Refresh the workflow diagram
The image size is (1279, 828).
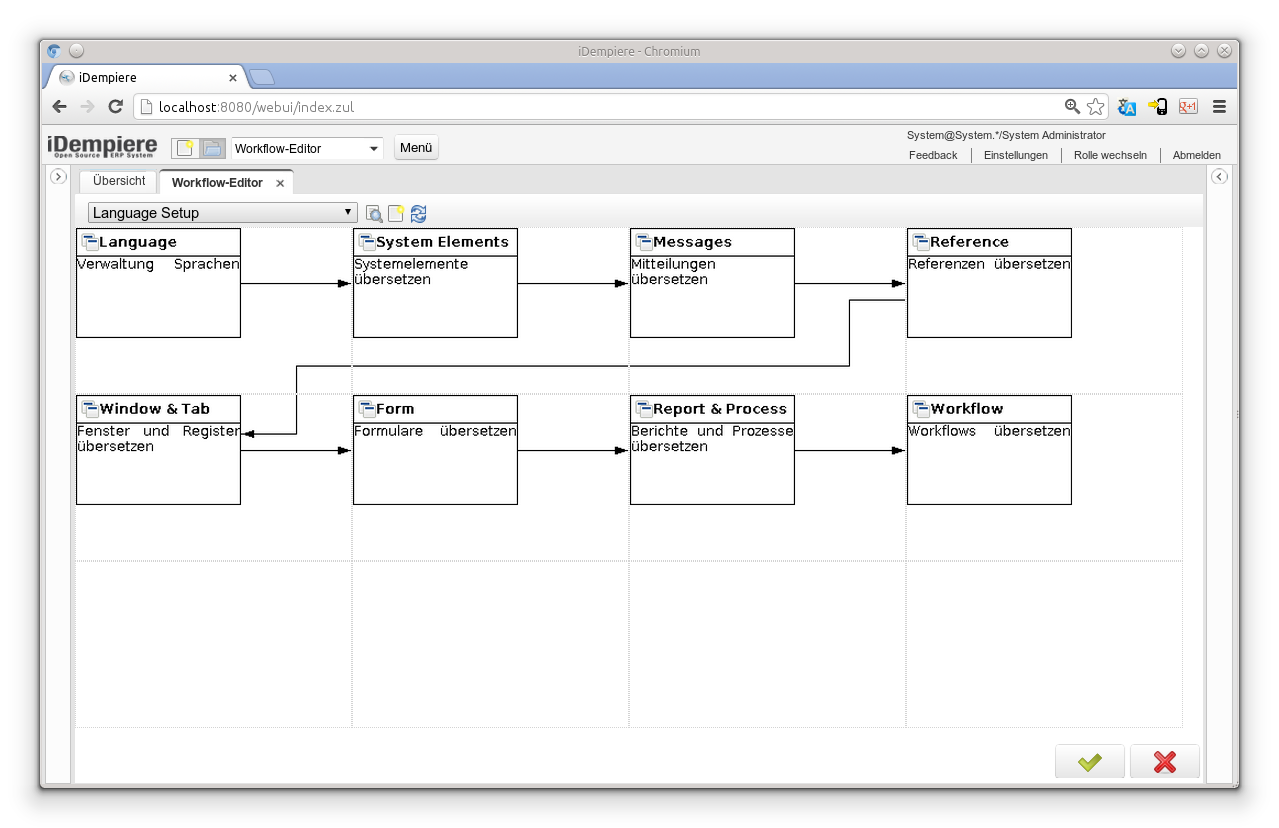tap(418, 213)
